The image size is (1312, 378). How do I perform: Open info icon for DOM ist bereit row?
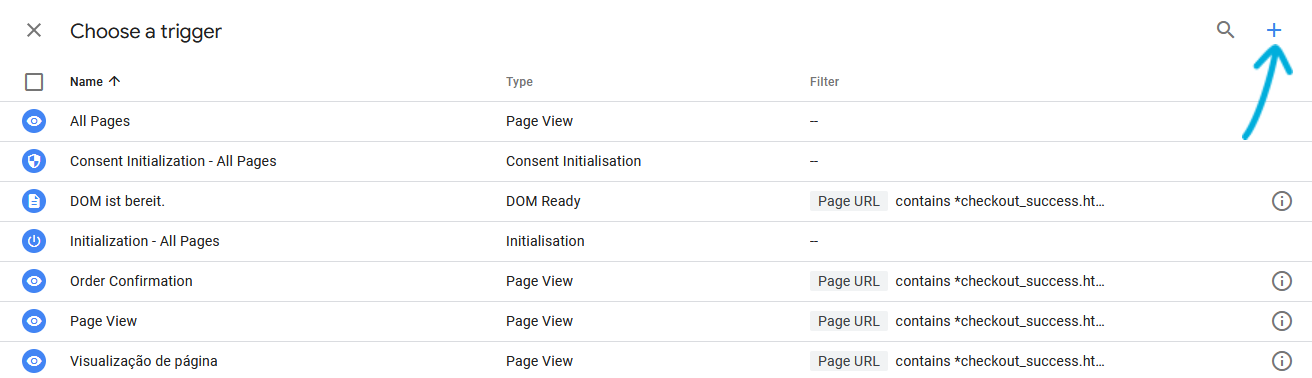[x=1281, y=201]
